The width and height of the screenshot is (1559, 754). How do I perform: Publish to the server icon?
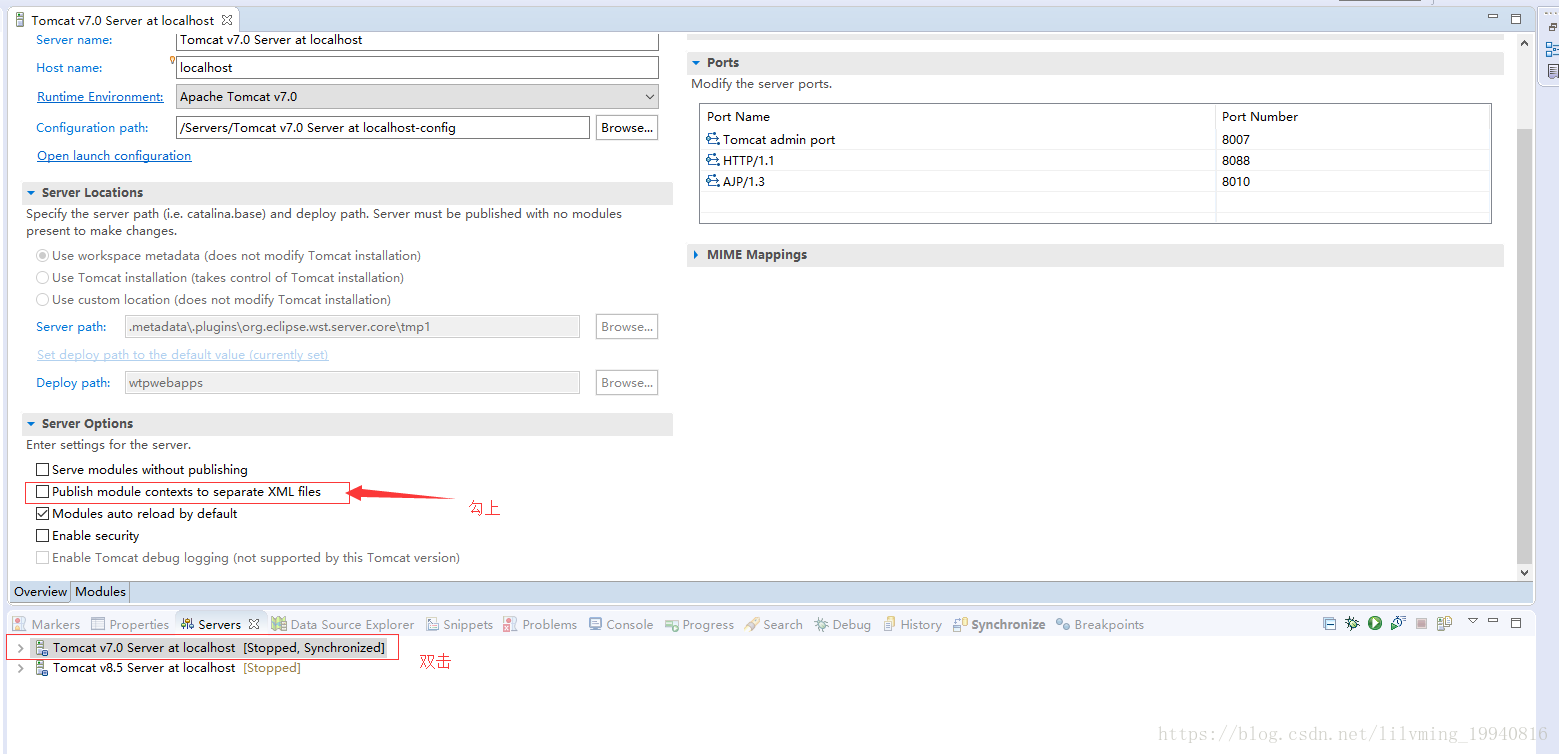(x=1444, y=623)
